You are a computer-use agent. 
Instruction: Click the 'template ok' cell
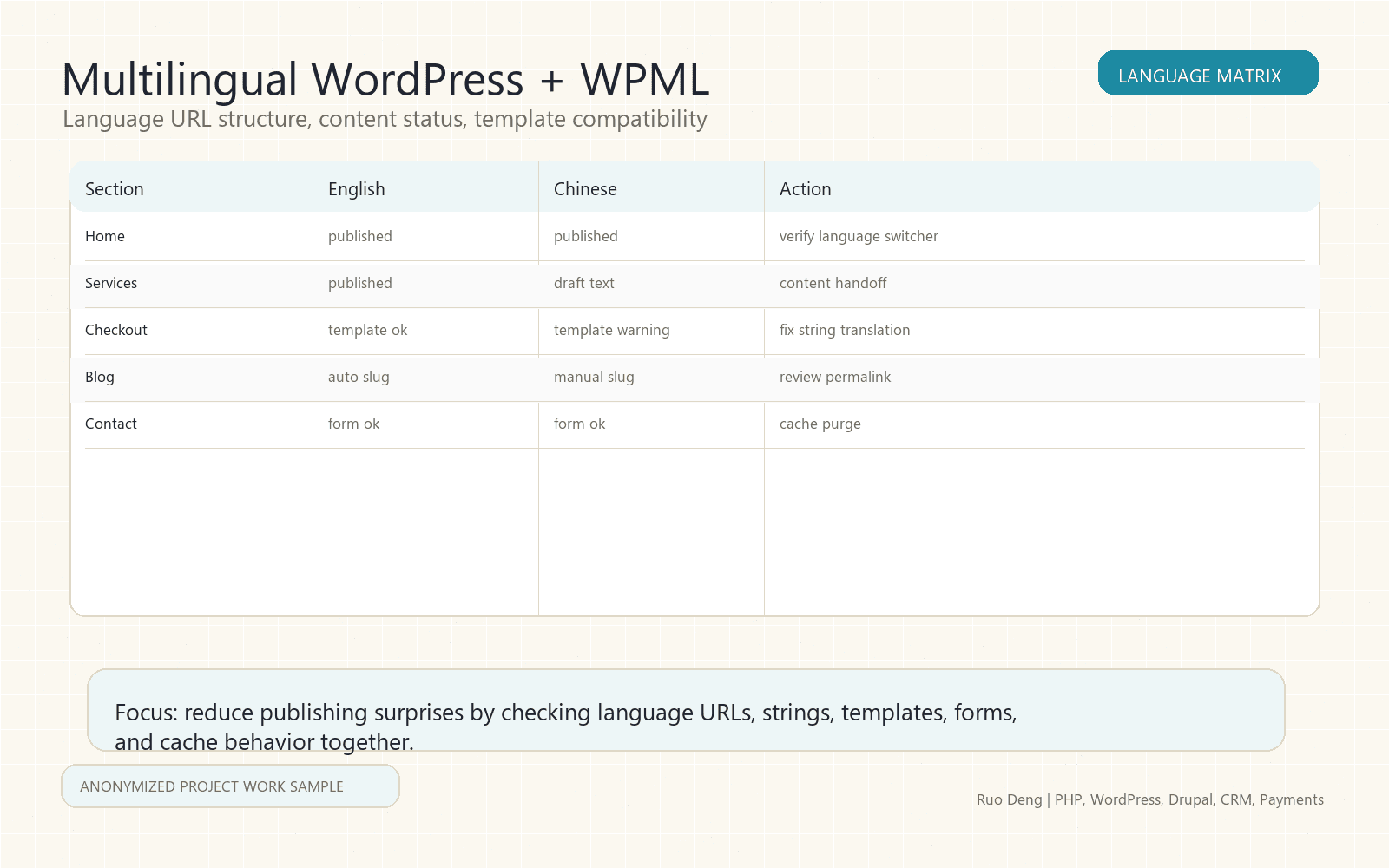pyautogui.click(x=368, y=330)
